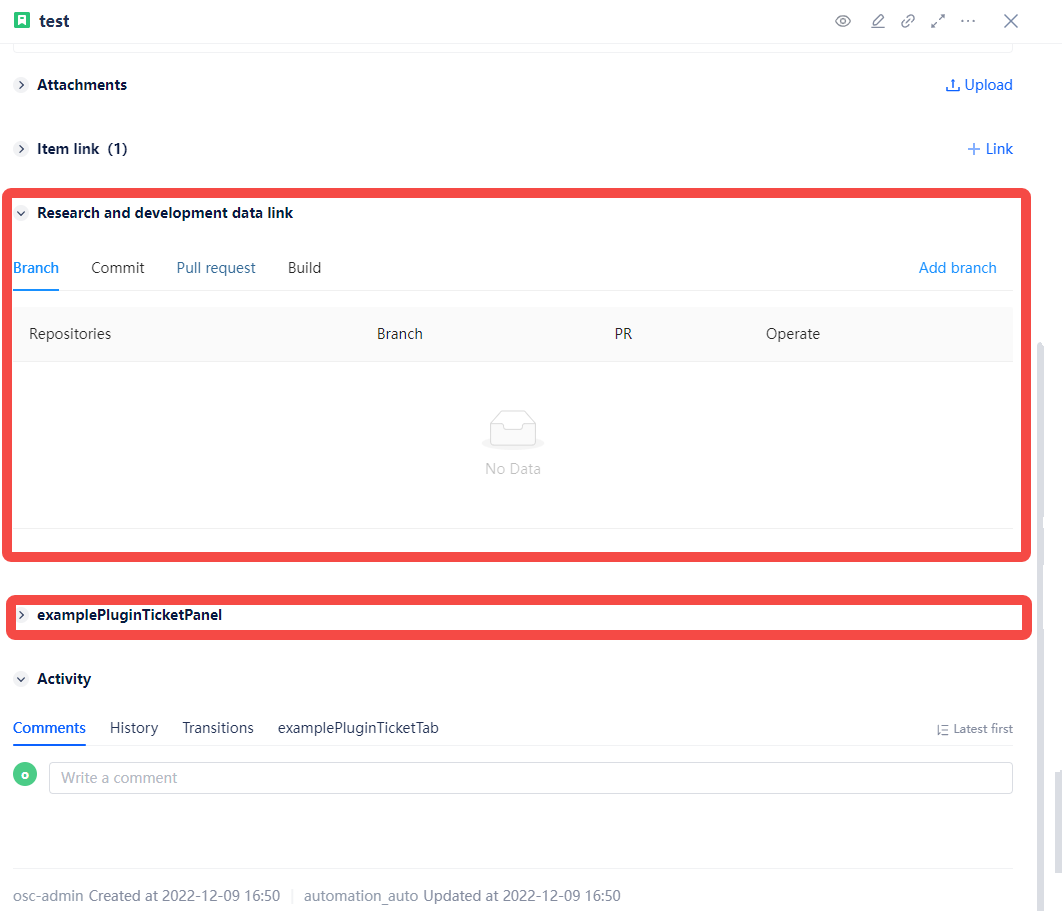Collapse Research and development data link section
Image resolution: width=1062 pixels, height=911 pixels.
tap(21, 213)
